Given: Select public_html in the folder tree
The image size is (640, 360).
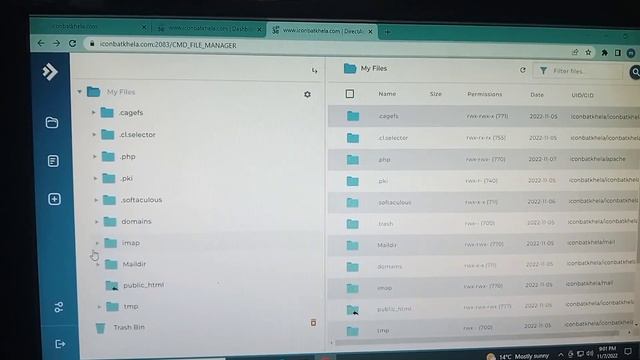Looking at the screenshot, I should [143, 285].
